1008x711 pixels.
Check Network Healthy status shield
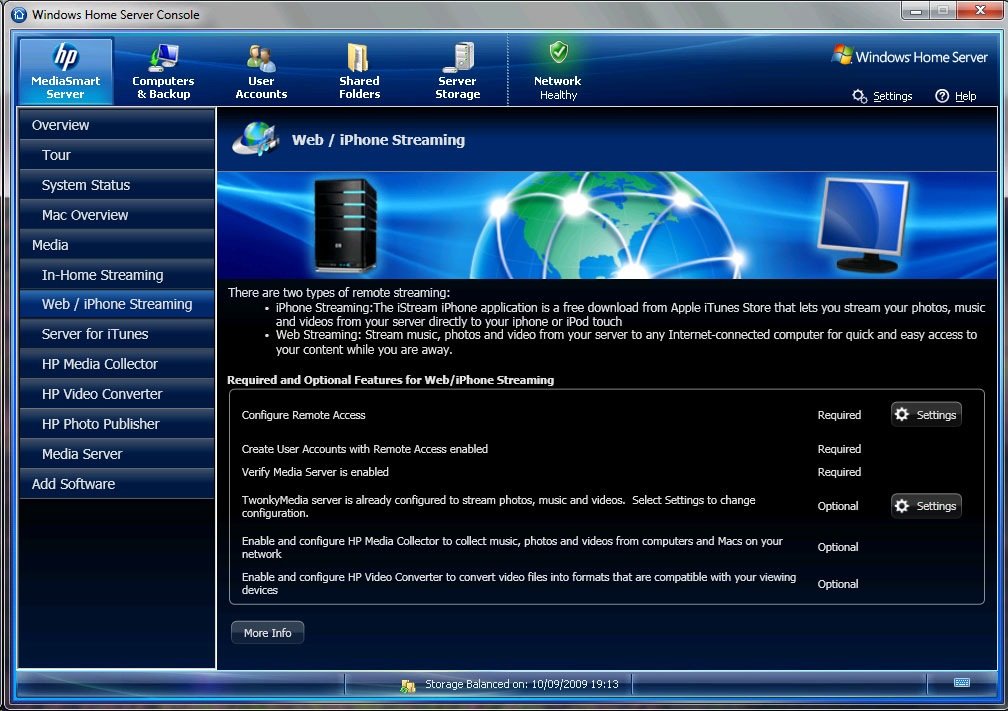click(x=558, y=52)
